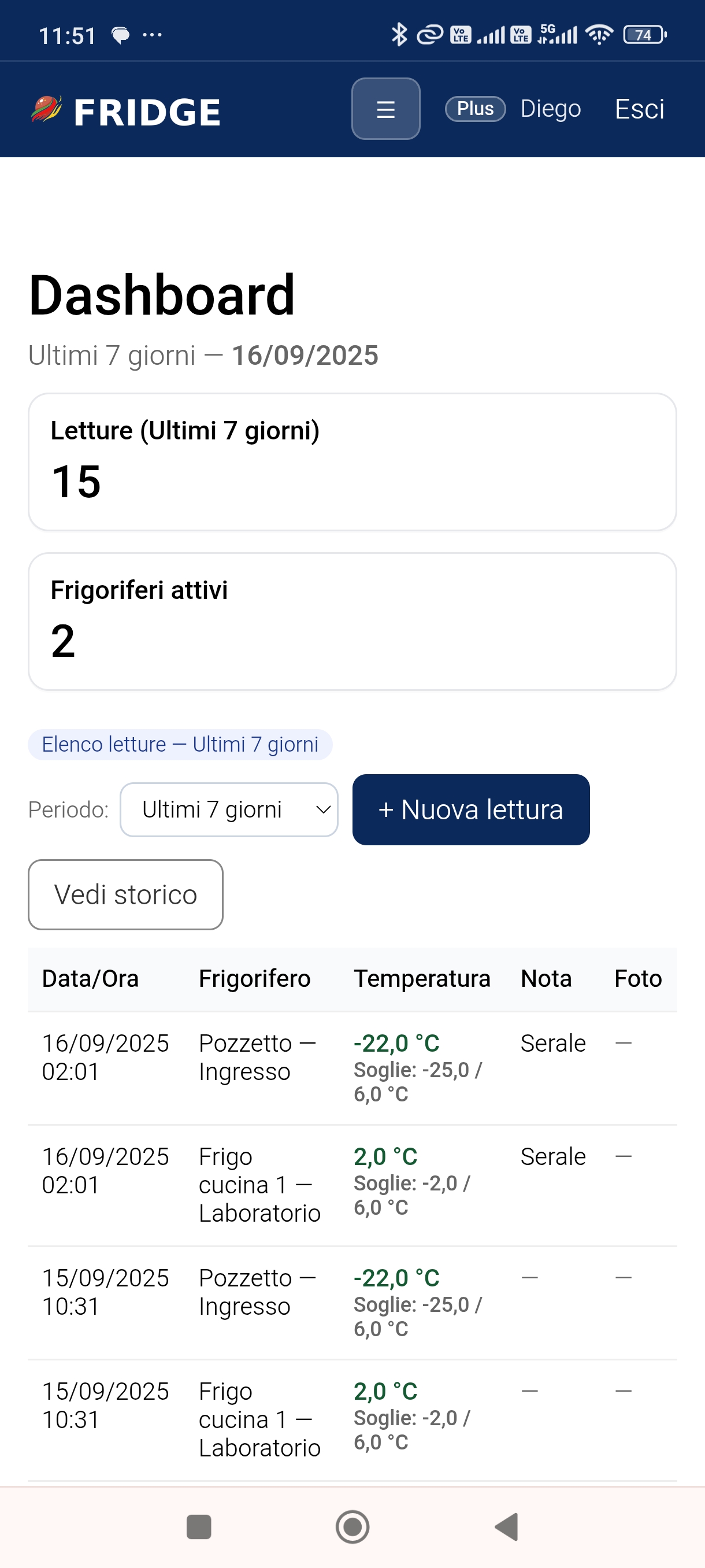
Task: Tap the Wi-Fi icon in status bar
Action: tap(599, 35)
